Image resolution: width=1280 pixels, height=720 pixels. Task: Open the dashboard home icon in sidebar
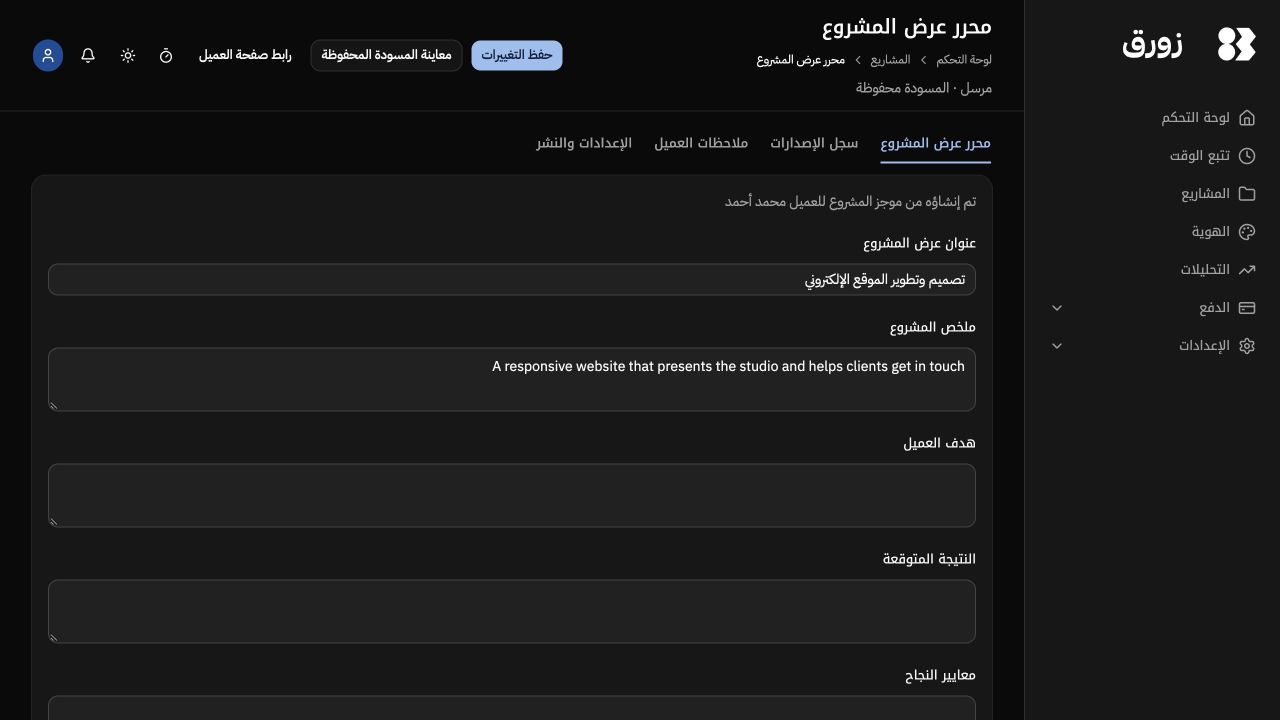[1247, 118]
